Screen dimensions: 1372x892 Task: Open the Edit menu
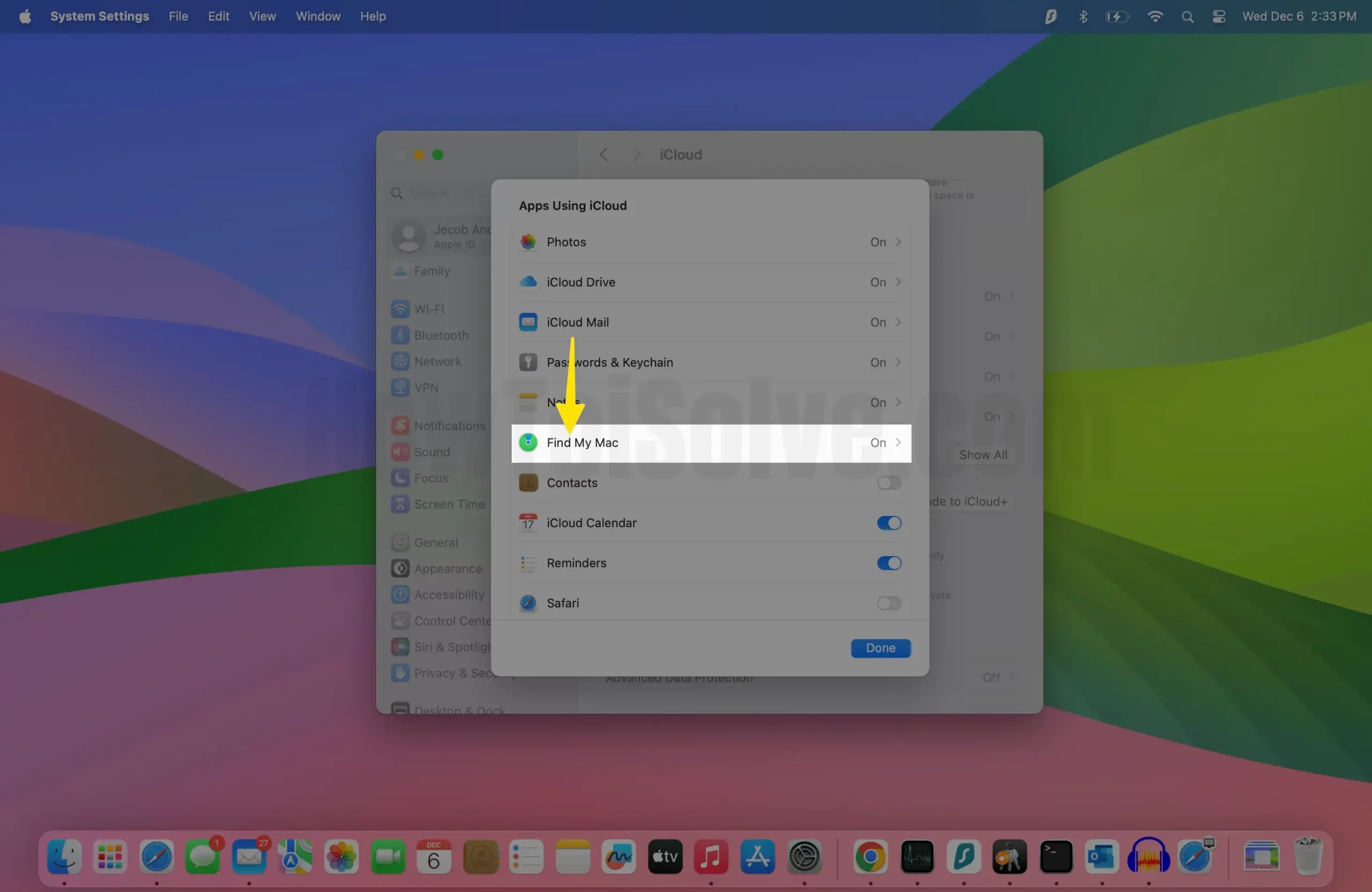point(219,17)
